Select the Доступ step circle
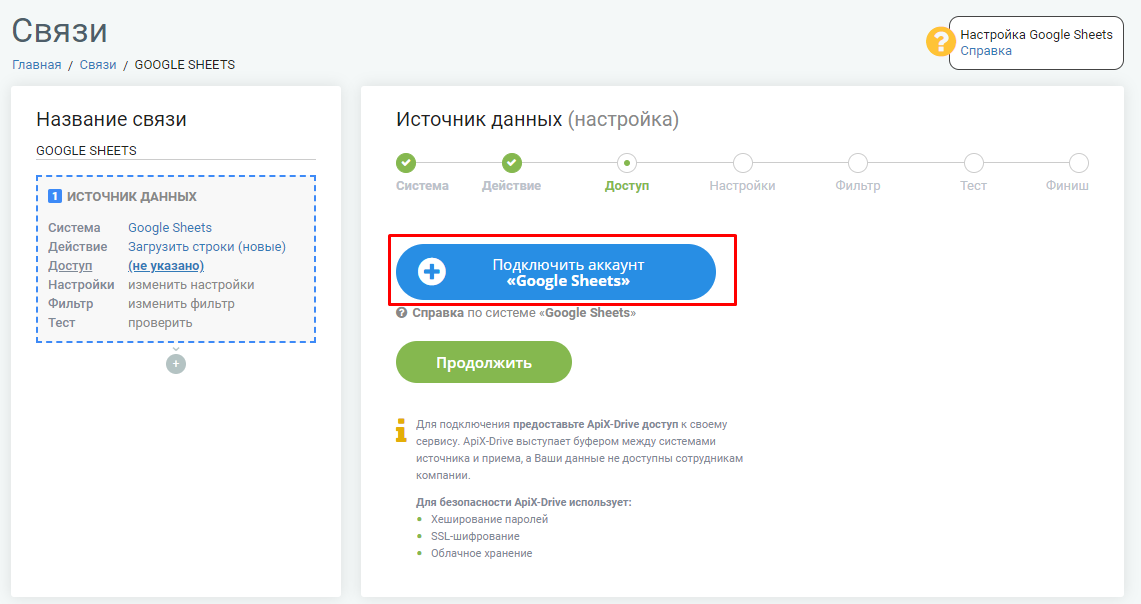 coord(627,162)
